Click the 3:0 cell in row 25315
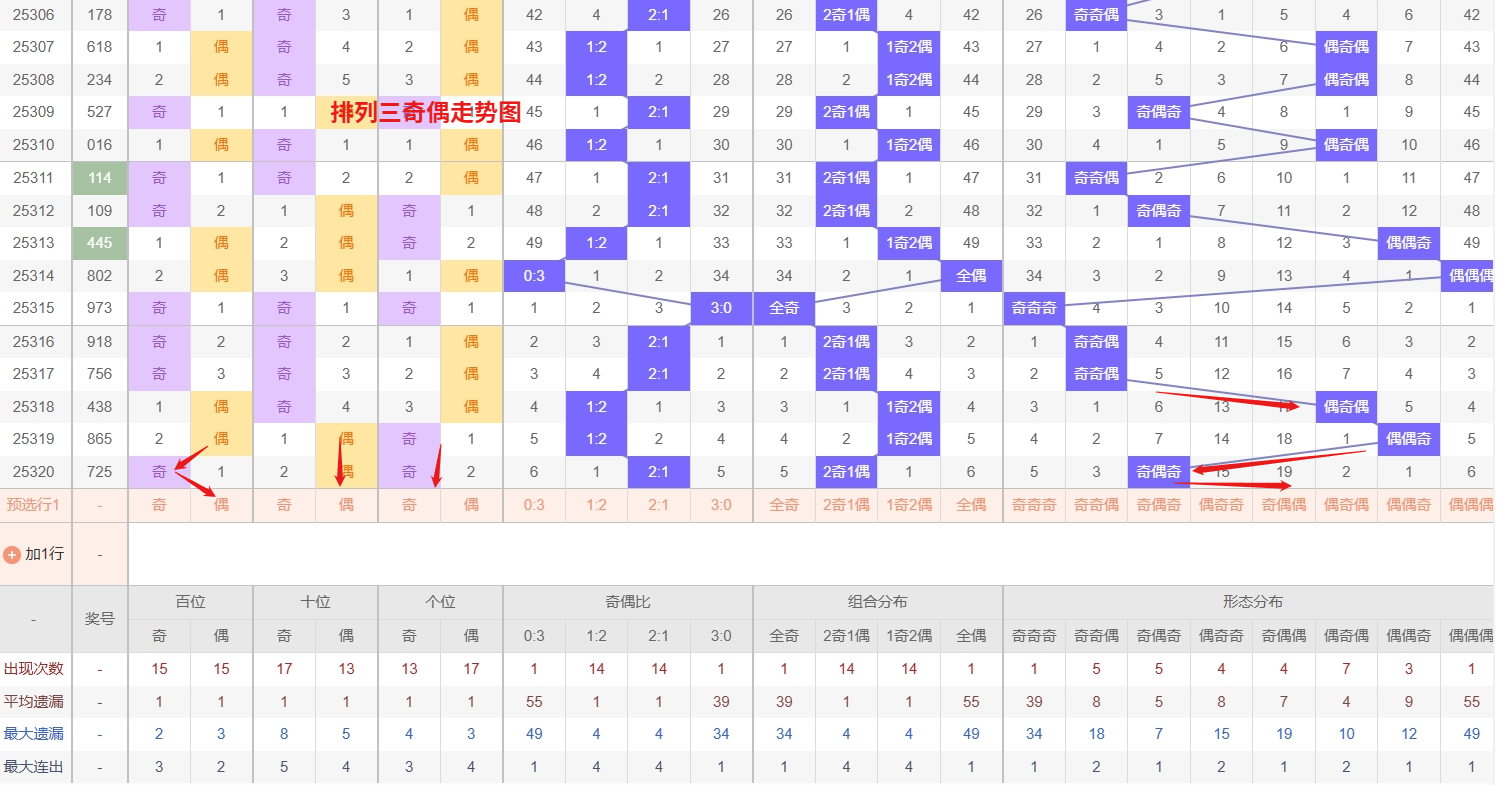This screenshot has width=1498, height=785. pyautogui.click(x=721, y=308)
